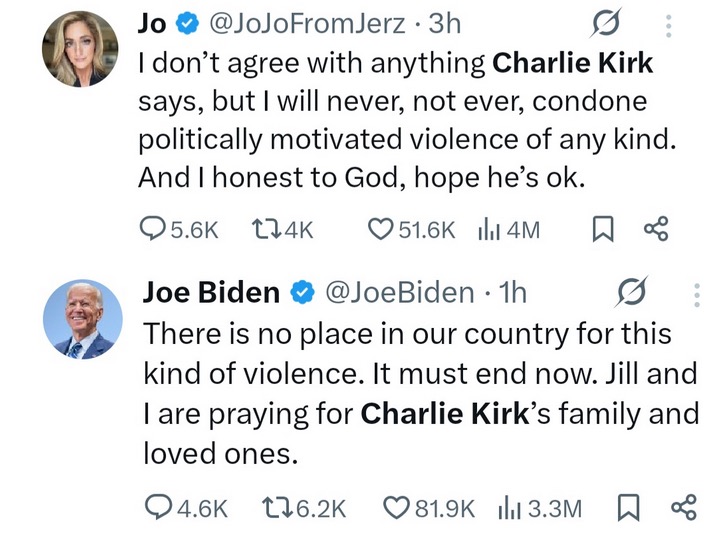Bookmark Joe Biden's tweet
716x544 pixels.
coord(629,509)
